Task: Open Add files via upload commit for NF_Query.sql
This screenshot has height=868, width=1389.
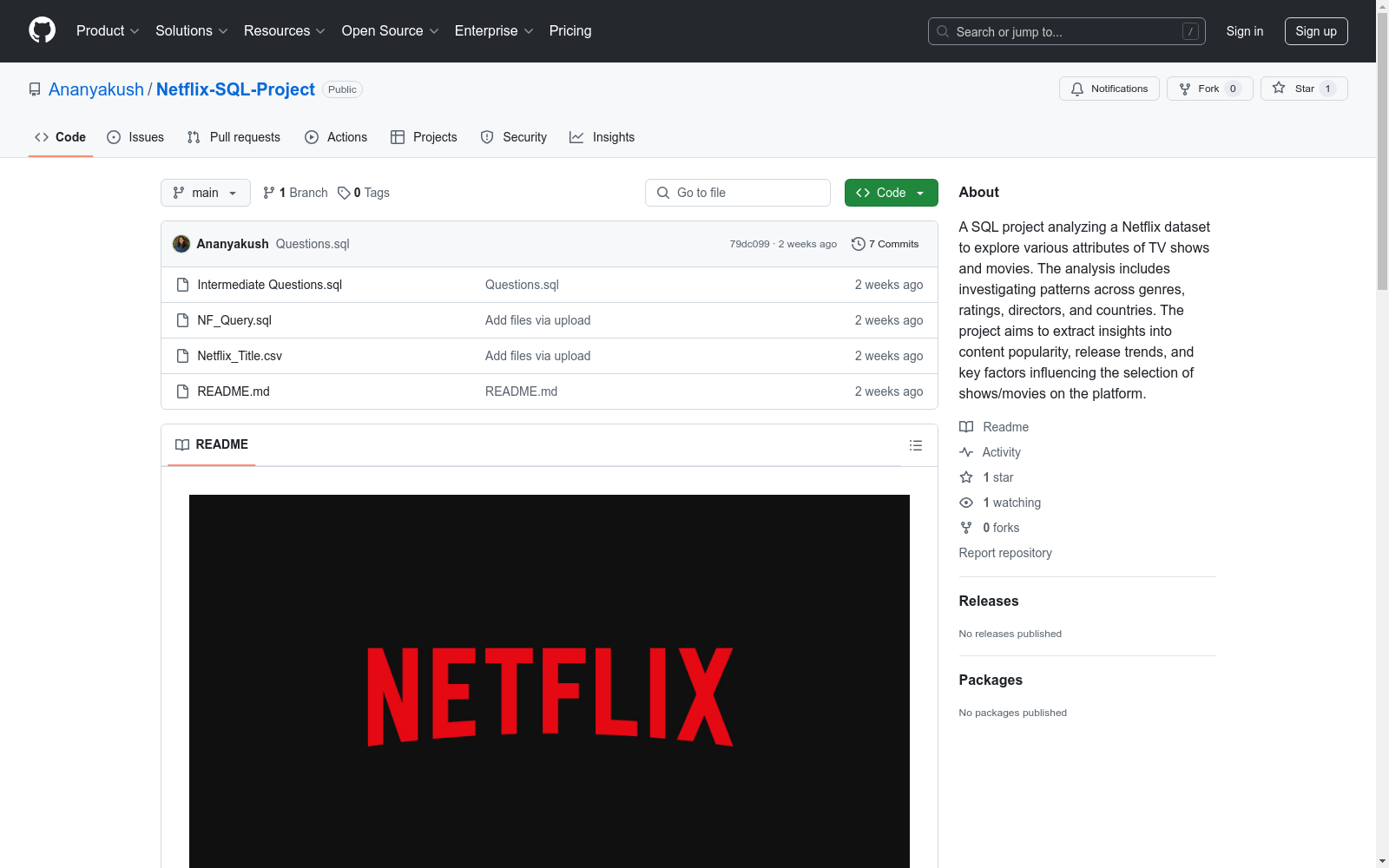Action: click(x=537, y=320)
